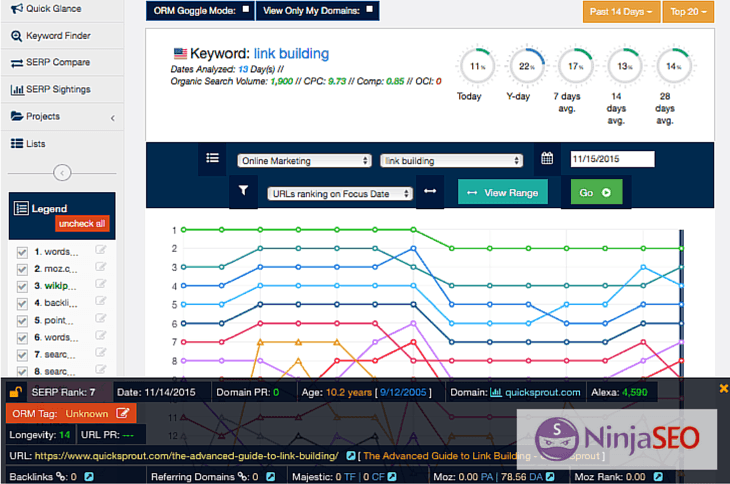Screen dimensions: 730x484
Task: Open Quick Glance menu item
Action: click(x=62, y=9)
